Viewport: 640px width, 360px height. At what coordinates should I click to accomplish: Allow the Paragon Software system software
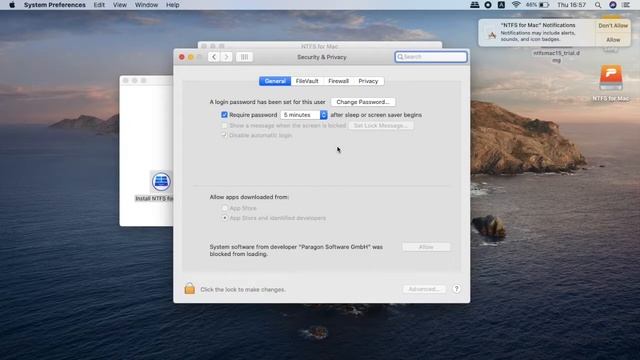click(426, 247)
